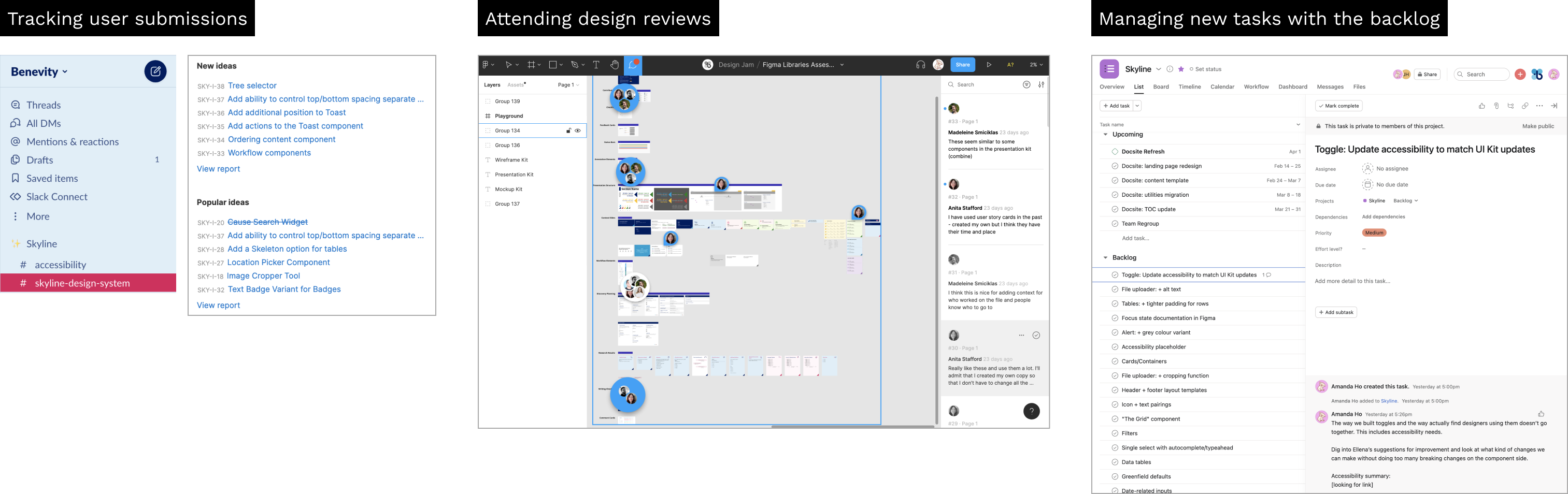Open the 2% zoom dropdown in Figma

1036,65
